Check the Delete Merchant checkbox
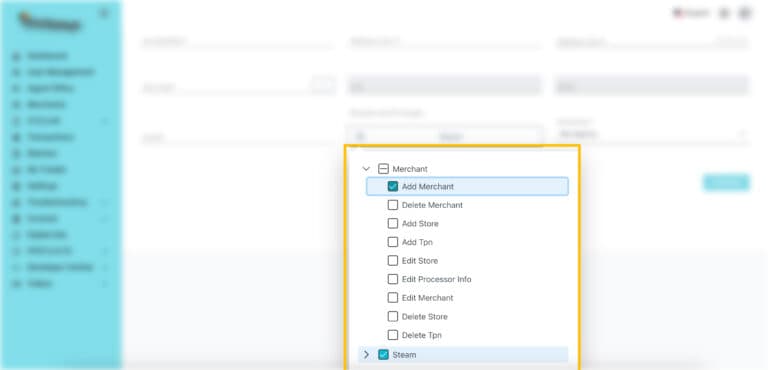768x370 pixels. coord(393,205)
